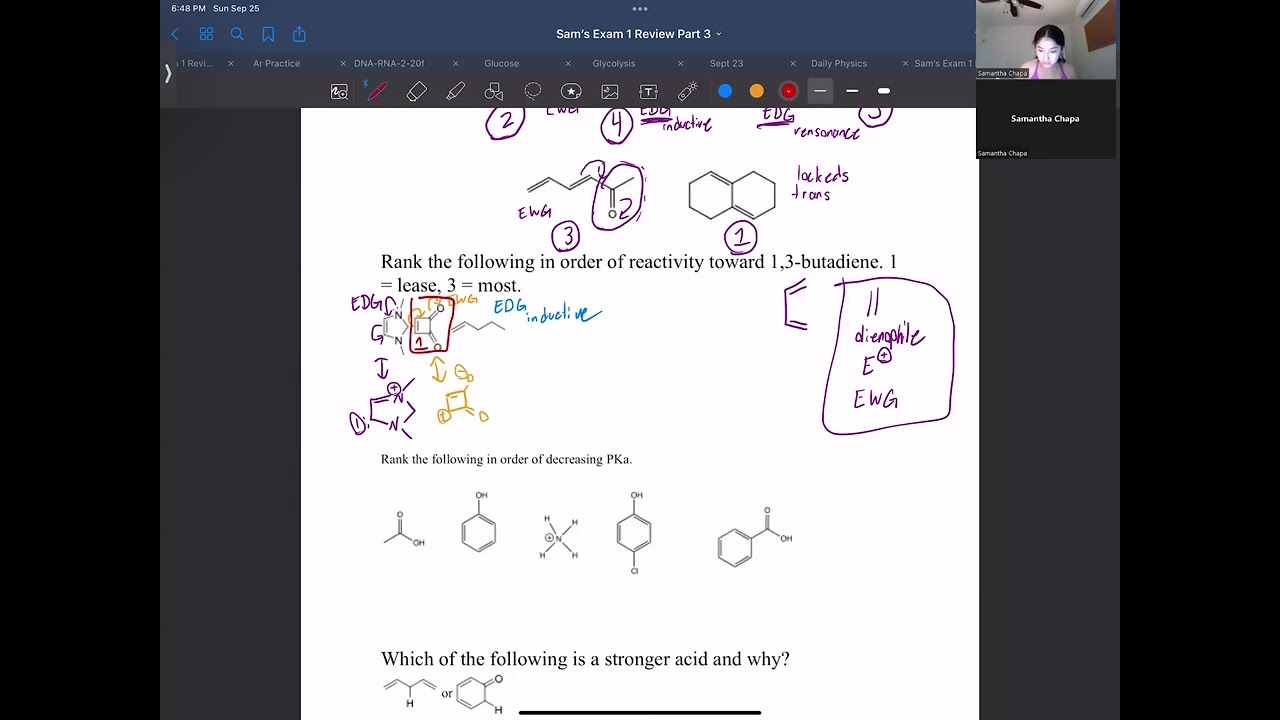This screenshot has width=1280, height=720.
Task: Open the Elements sticker tool
Action: (x=571, y=91)
